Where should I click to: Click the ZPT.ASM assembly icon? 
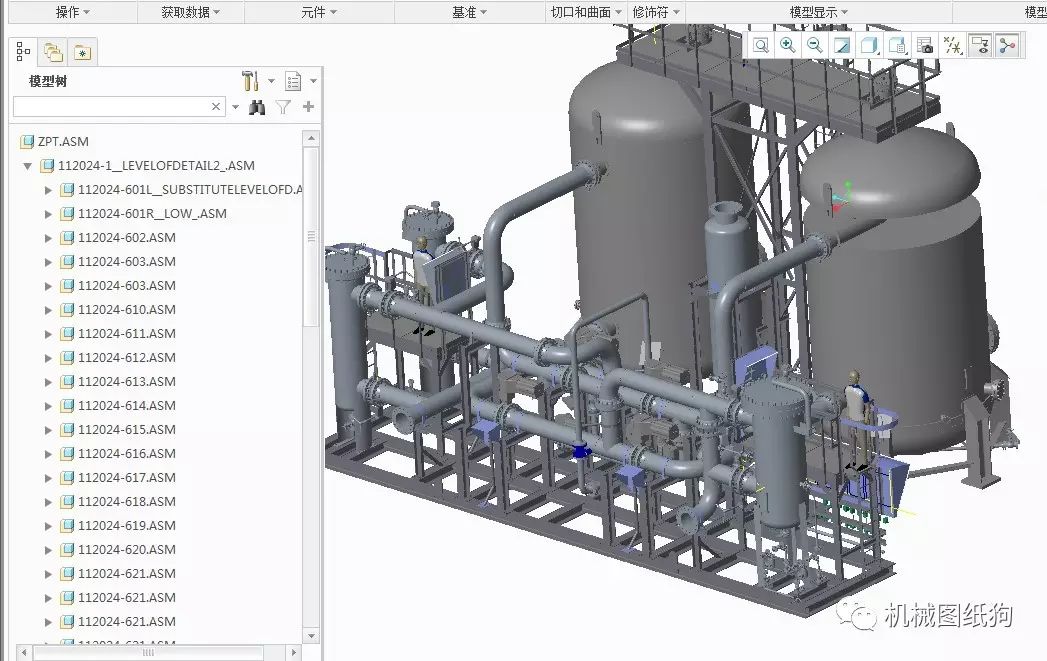[x=27, y=142]
